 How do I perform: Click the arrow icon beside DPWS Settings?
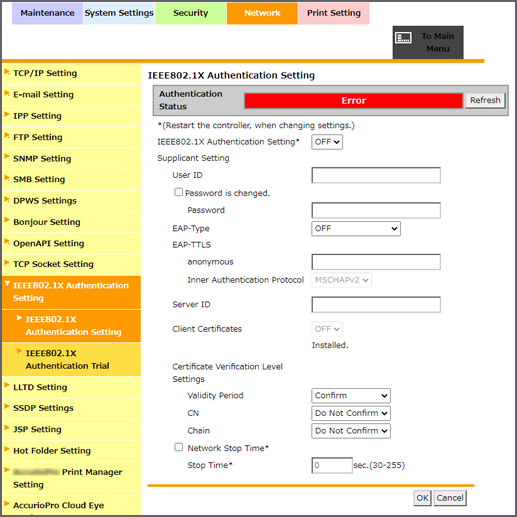click(7, 199)
